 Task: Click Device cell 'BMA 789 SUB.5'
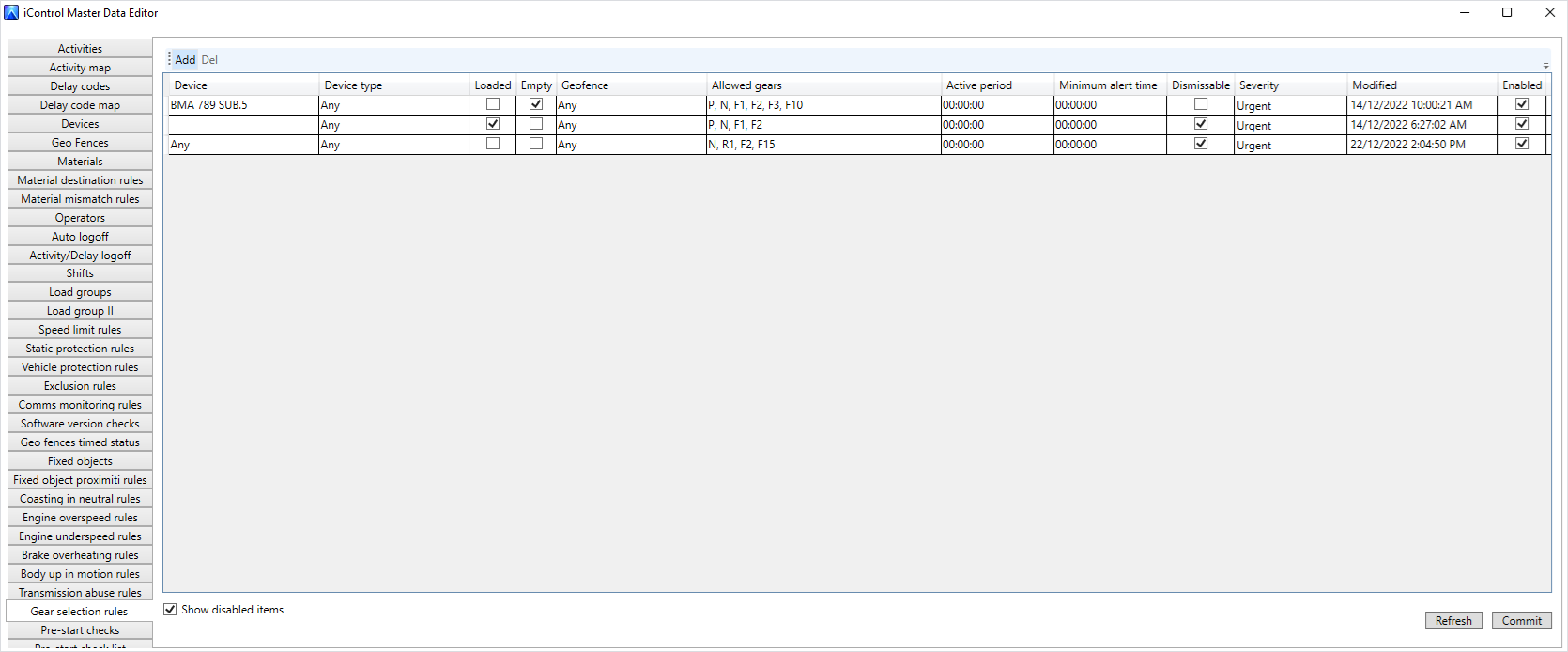point(243,104)
